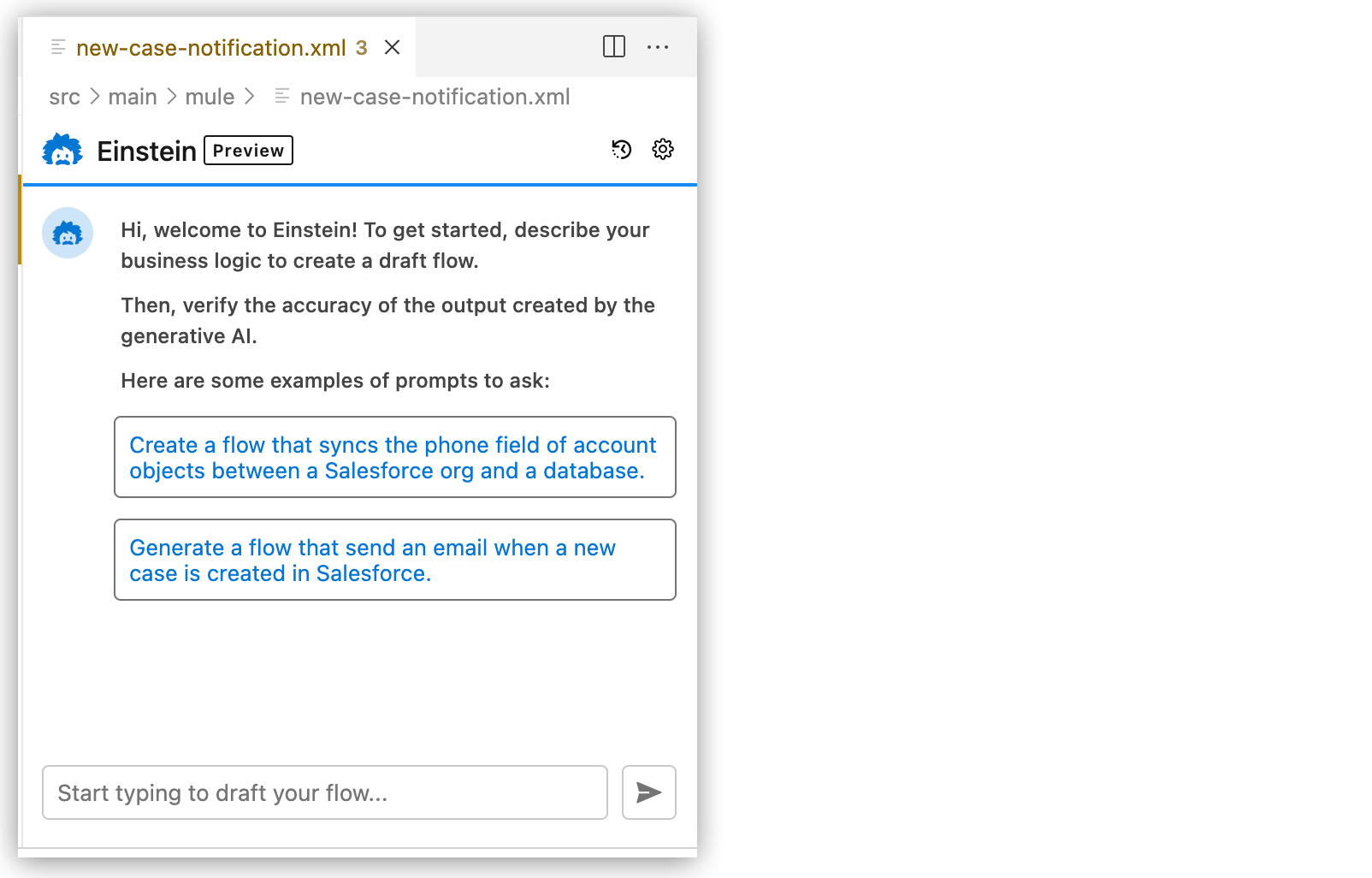Open the mule breadcrumb

(210, 97)
